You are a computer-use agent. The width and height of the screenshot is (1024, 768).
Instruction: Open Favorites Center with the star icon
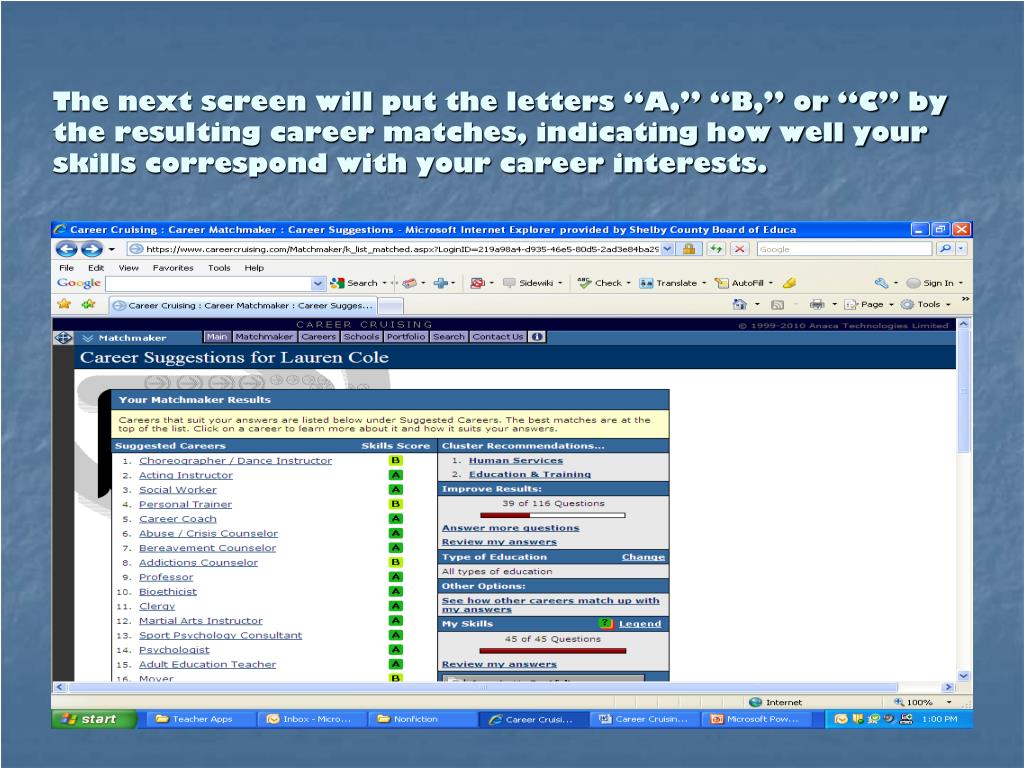click(64, 304)
